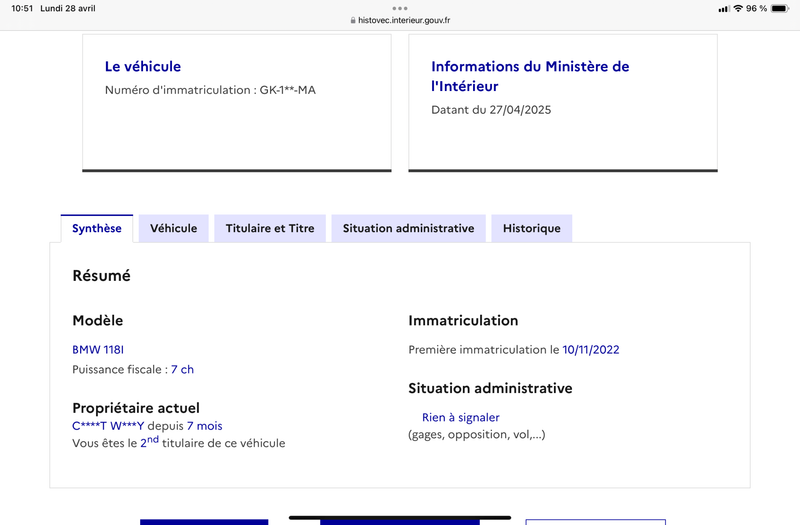Open the Véhicule tab

[173, 228]
